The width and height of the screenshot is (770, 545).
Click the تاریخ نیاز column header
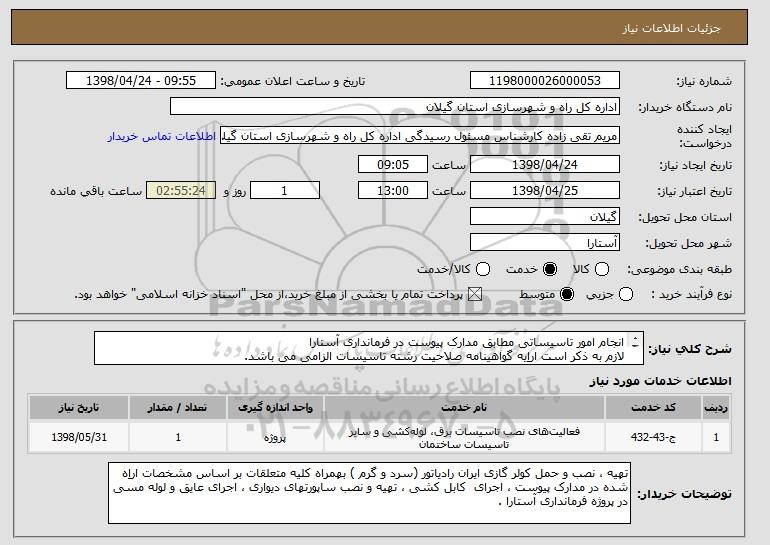coord(79,408)
